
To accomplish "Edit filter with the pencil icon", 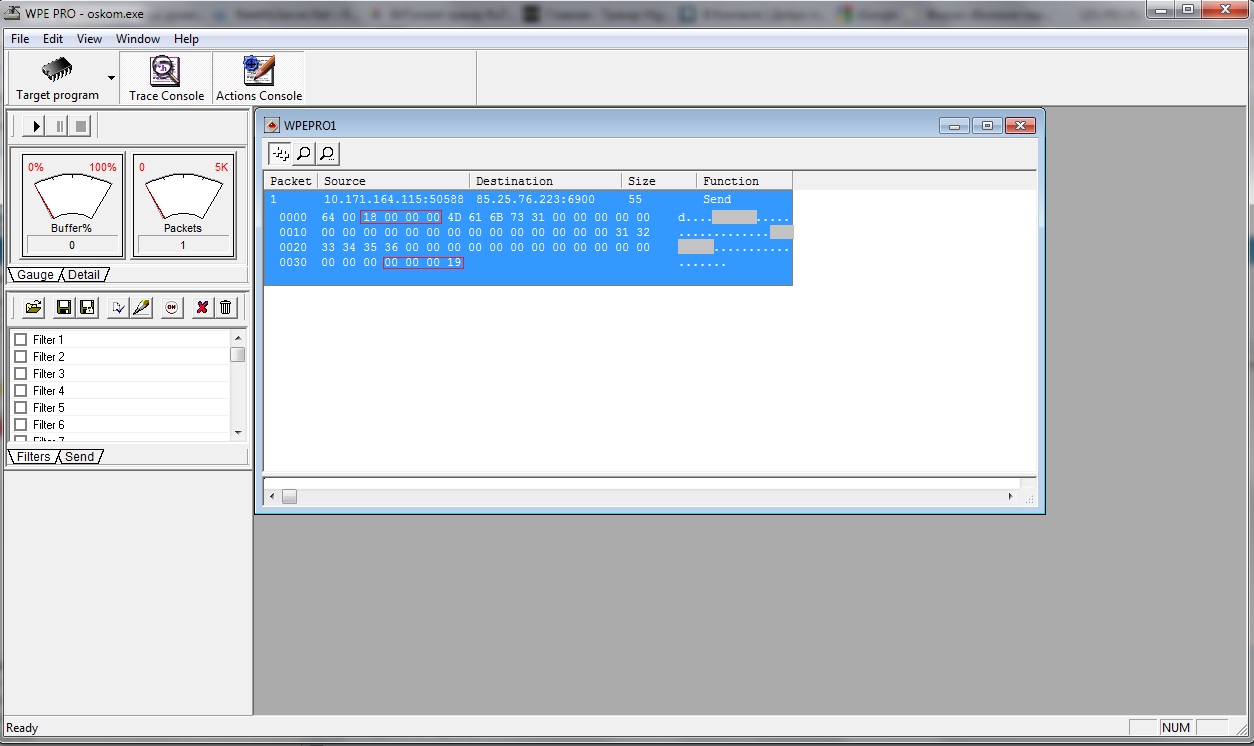I will click(x=142, y=307).
